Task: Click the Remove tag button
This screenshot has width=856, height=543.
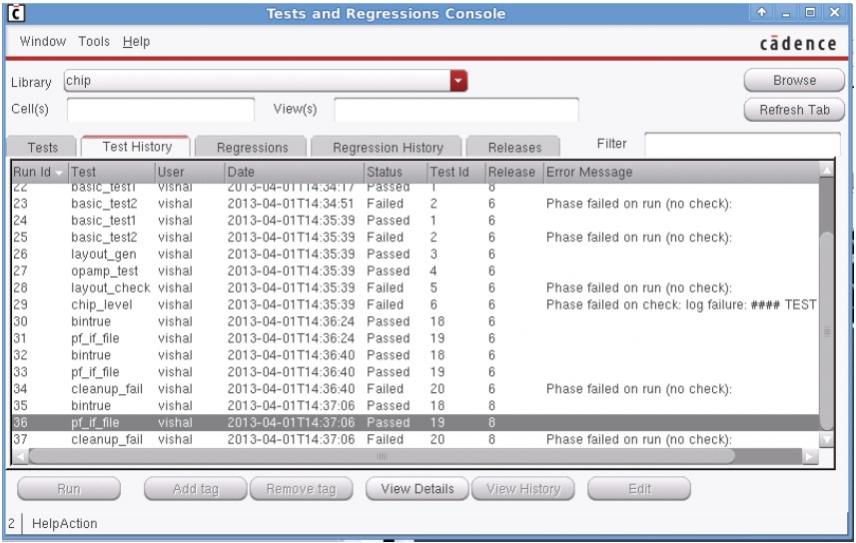Action: 301,488
